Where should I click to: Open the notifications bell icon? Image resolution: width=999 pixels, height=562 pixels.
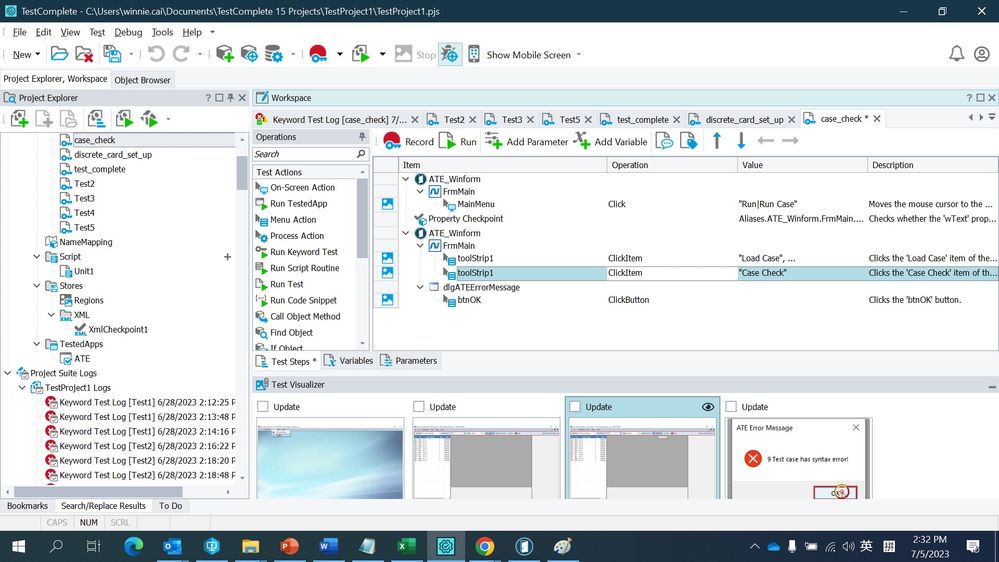tap(956, 54)
